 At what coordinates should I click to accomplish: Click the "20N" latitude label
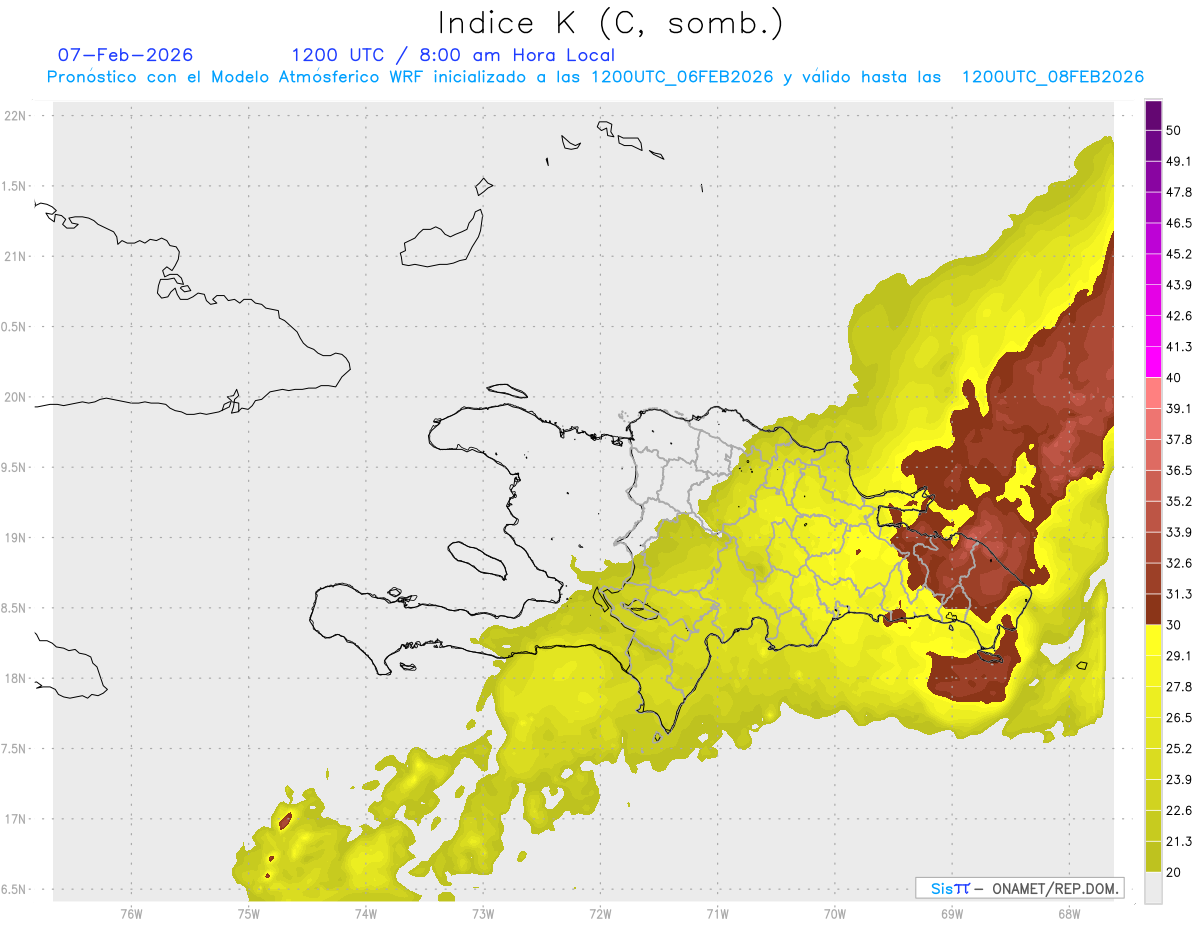16,397
